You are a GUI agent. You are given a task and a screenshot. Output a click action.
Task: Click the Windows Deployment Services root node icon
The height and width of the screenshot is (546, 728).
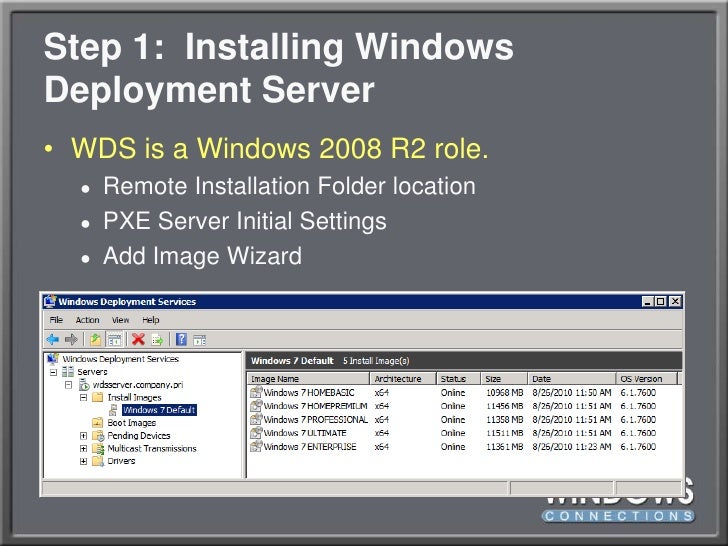[53, 359]
